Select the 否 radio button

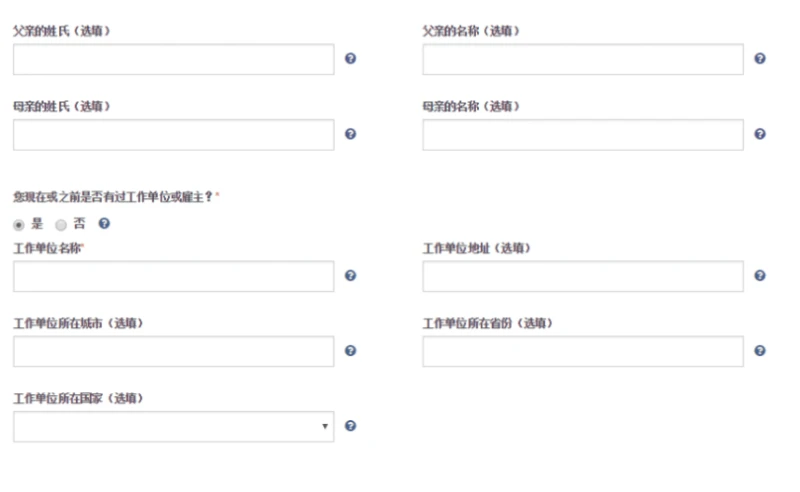click(x=61, y=225)
